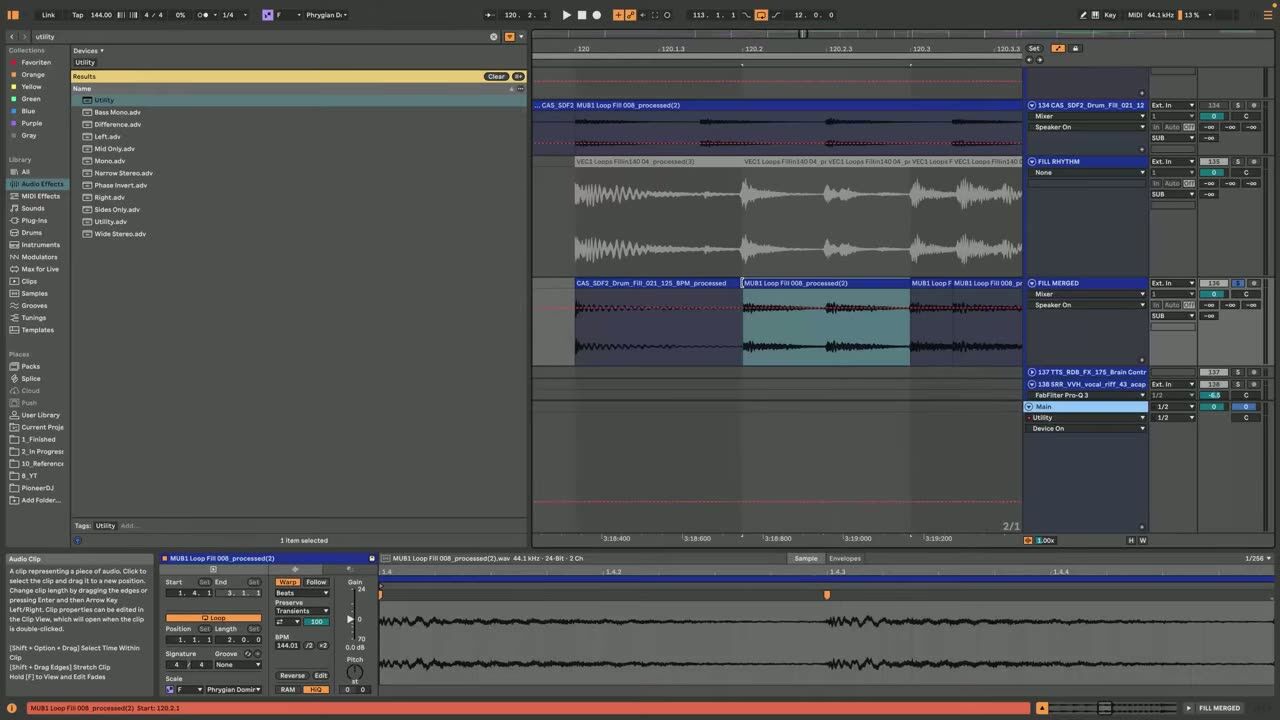Toggle the HiQ switch
The image size is (1280, 720).
316,689
